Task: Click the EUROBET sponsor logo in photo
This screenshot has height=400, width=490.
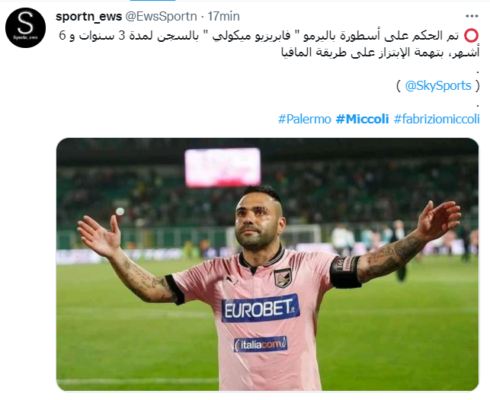Action: pos(260,308)
